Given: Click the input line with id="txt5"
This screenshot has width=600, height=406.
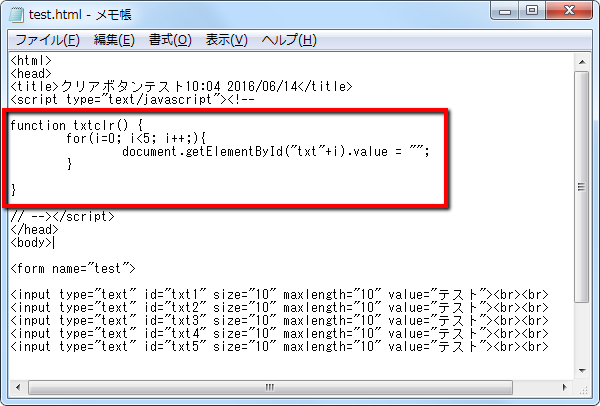Looking at the screenshot, I should pos(280,347).
